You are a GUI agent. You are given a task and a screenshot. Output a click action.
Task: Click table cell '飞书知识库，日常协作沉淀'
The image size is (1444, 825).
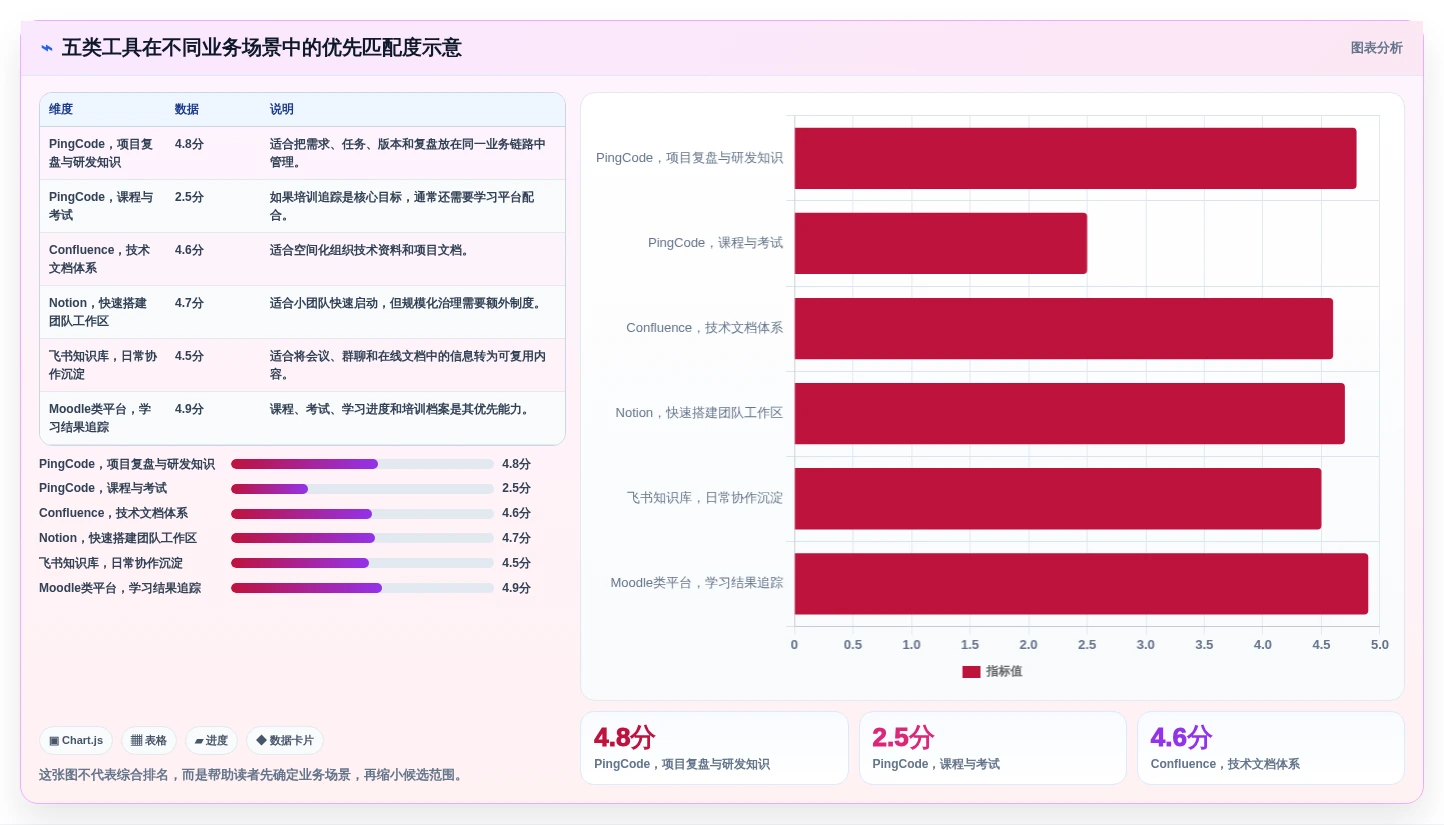(103, 365)
